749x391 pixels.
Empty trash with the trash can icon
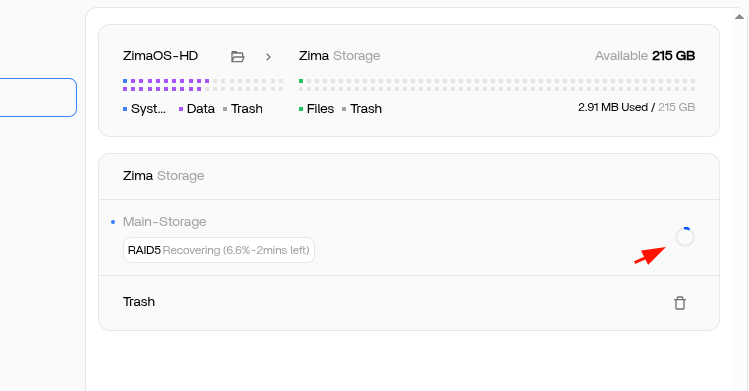[x=680, y=303]
